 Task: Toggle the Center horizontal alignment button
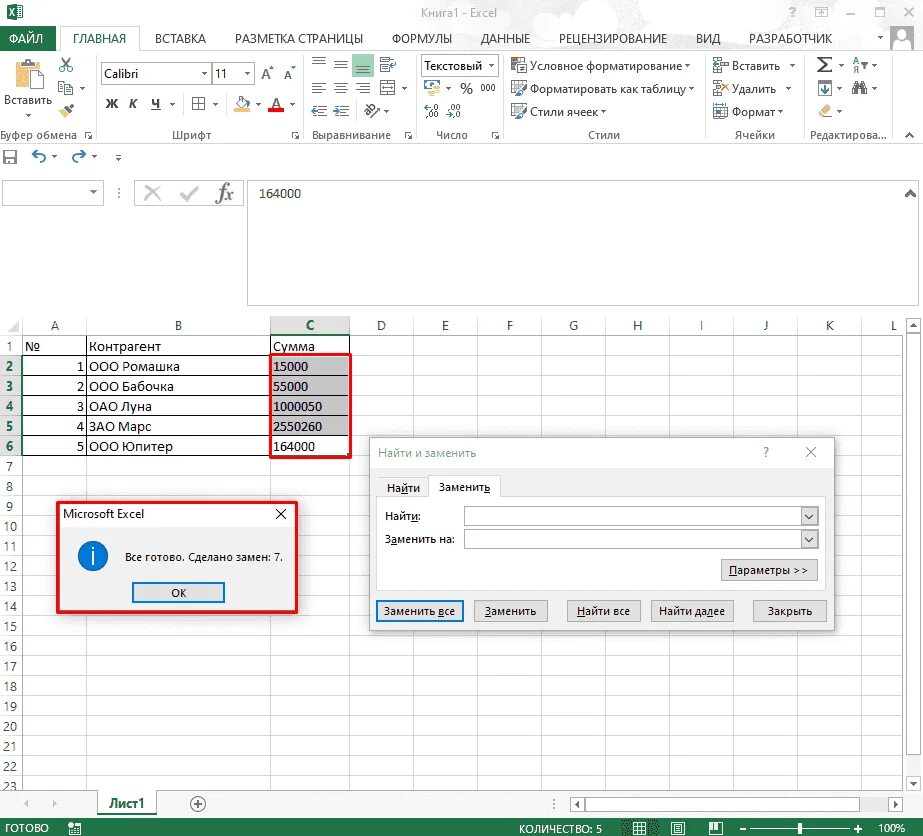click(341, 88)
